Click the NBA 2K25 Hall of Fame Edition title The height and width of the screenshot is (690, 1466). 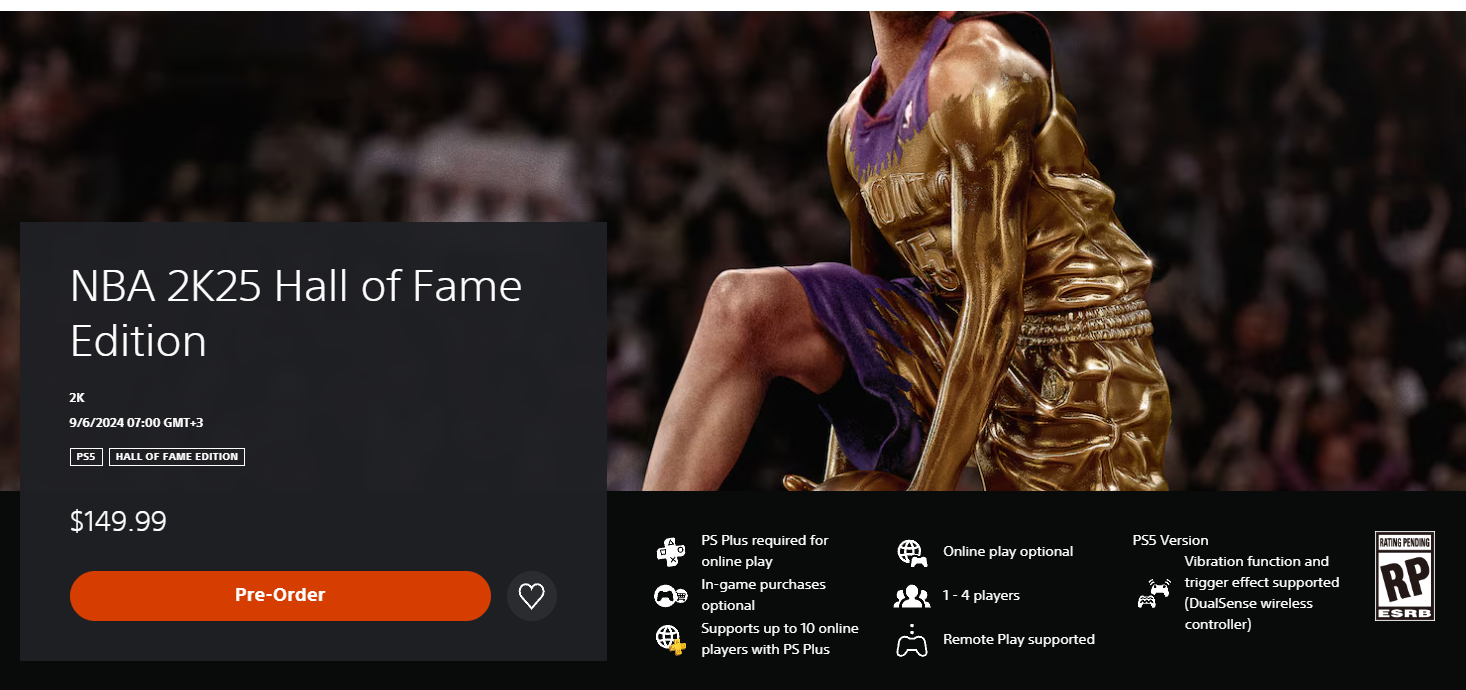click(x=296, y=314)
